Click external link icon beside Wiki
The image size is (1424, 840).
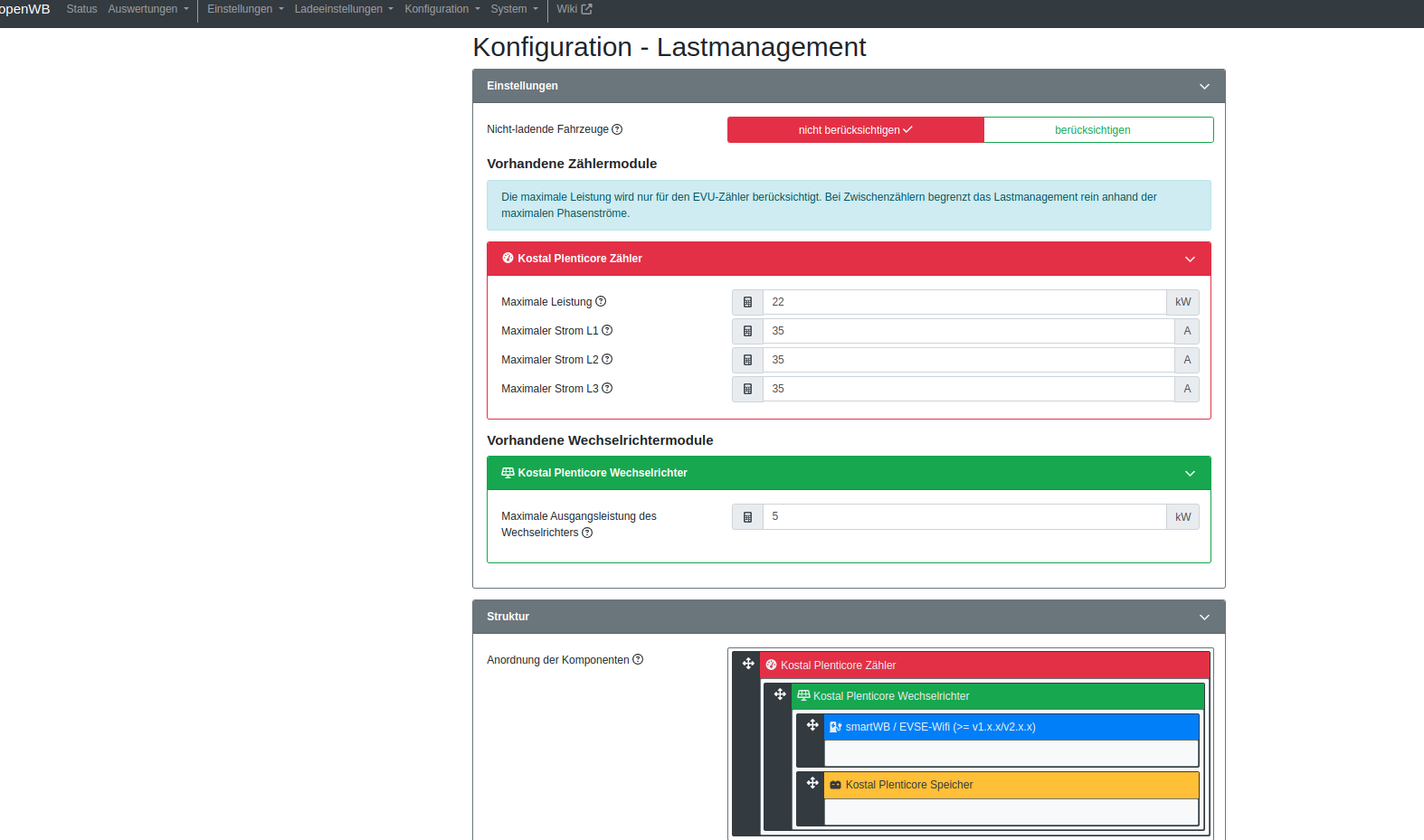point(587,9)
